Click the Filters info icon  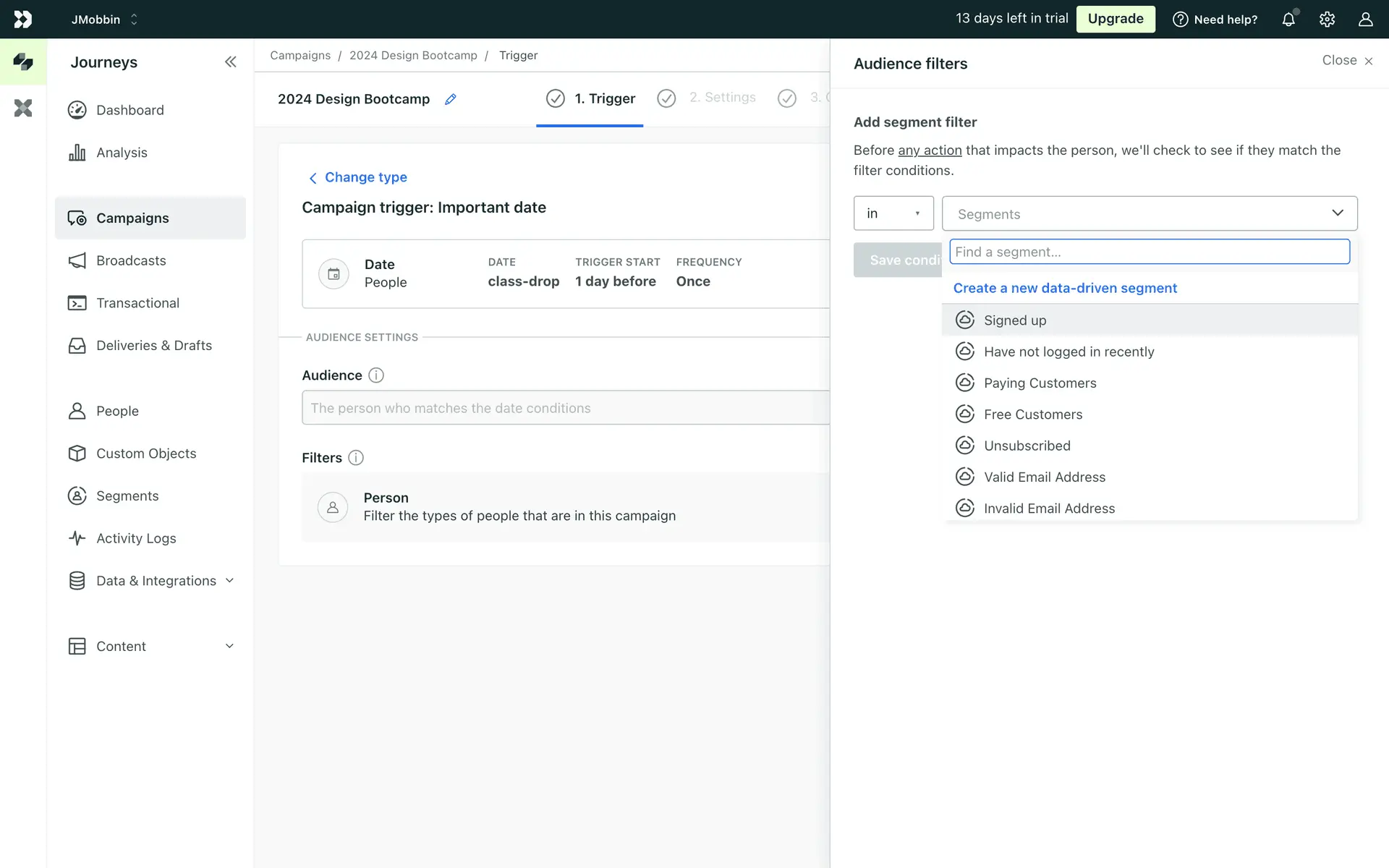(356, 458)
